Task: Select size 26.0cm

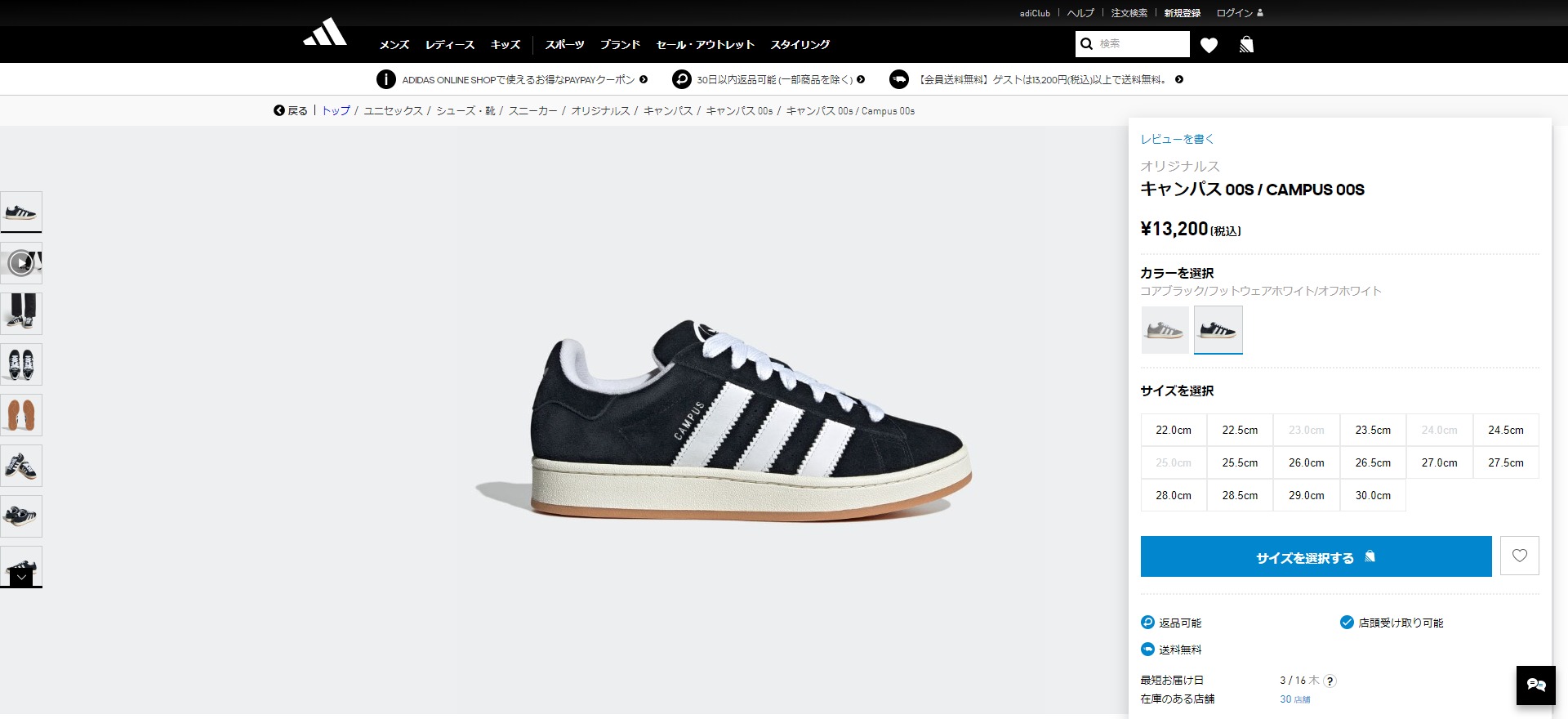Action: pos(1307,462)
